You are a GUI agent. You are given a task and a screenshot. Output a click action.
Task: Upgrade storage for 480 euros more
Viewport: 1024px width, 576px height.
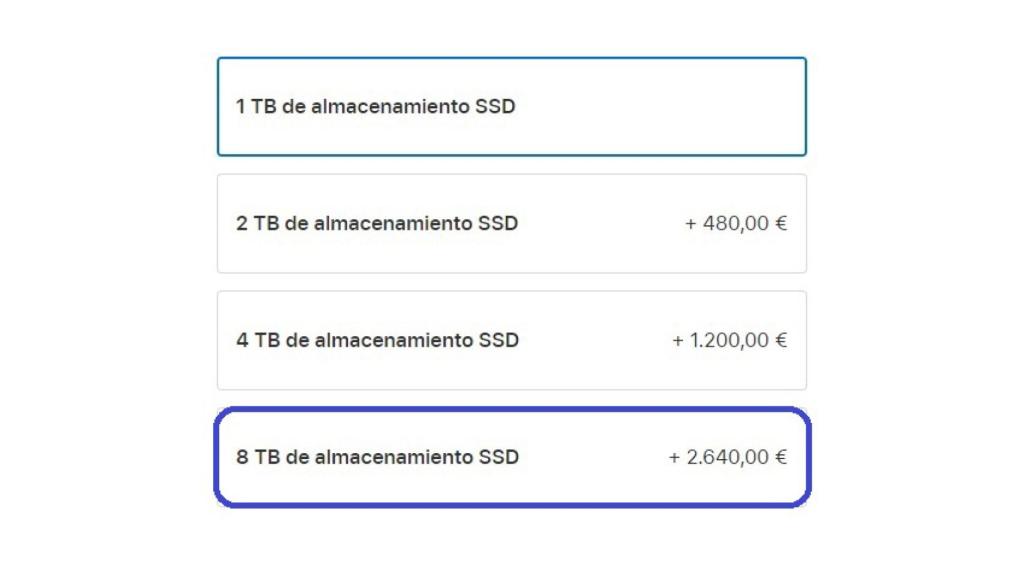(x=511, y=223)
